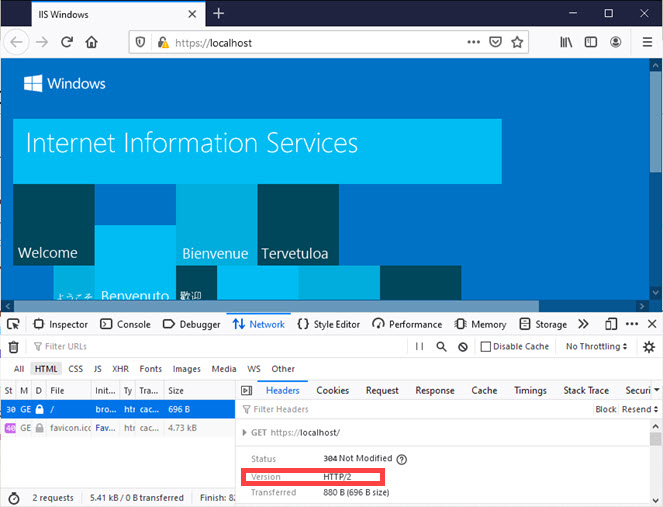Image resolution: width=663 pixels, height=507 pixels.
Task: Toggle the Fonts request filter
Action: tap(151, 369)
